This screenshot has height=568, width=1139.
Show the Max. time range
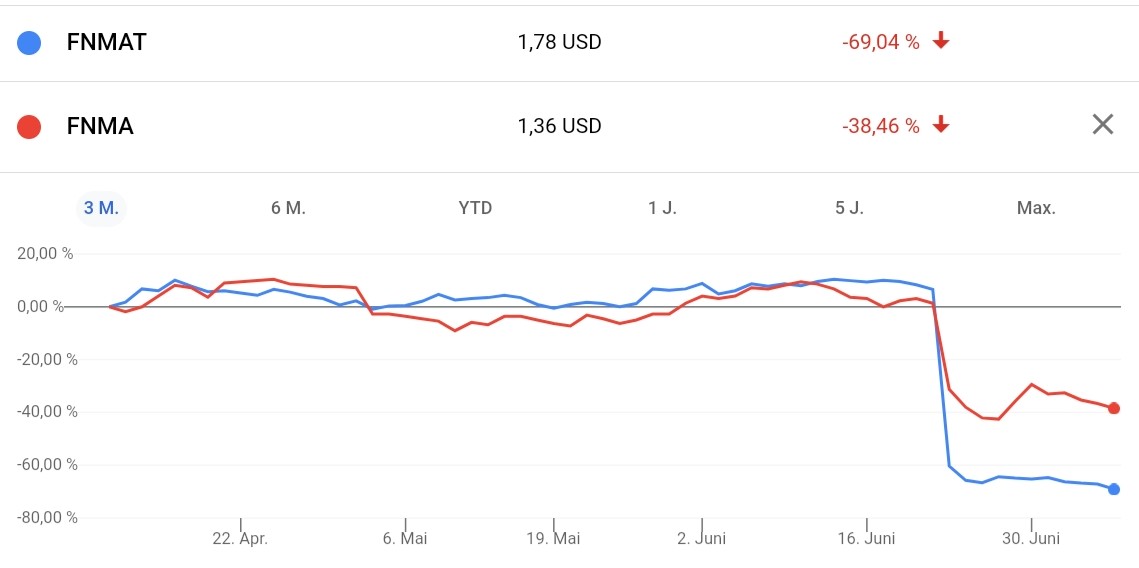[1036, 208]
